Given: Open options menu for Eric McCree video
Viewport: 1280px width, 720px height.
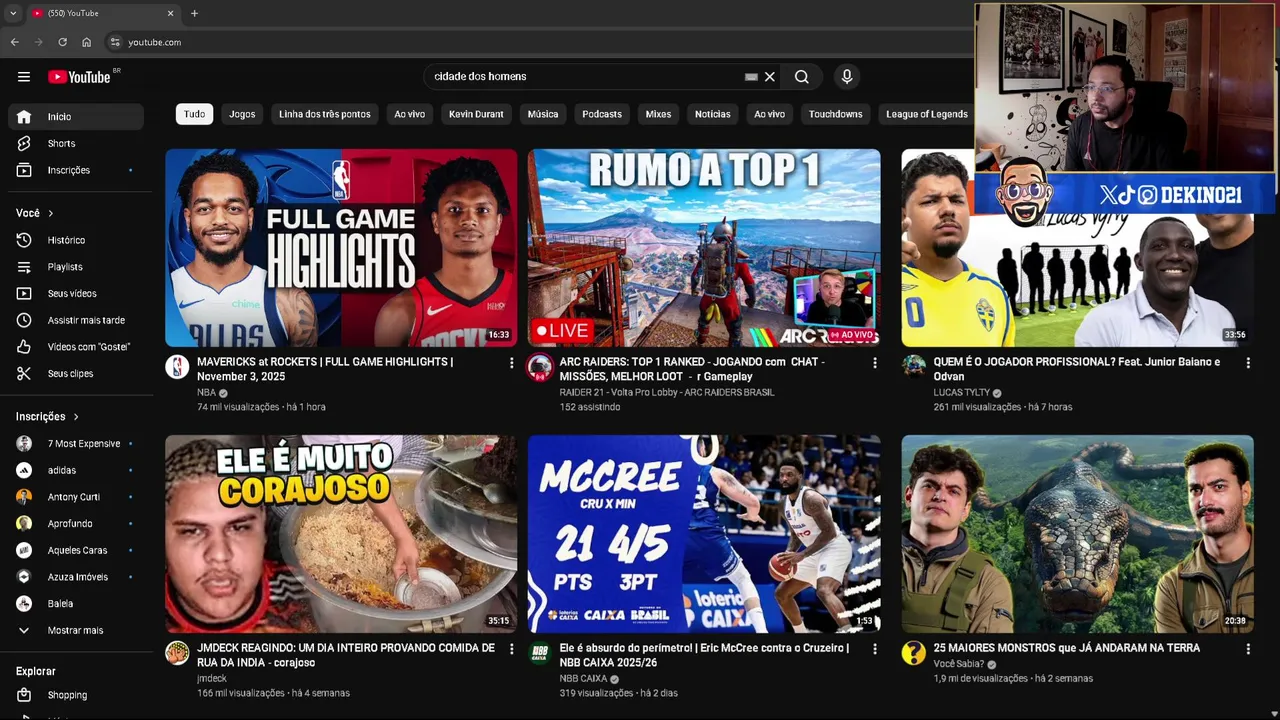Looking at the screenshot, I should [874, 649].
